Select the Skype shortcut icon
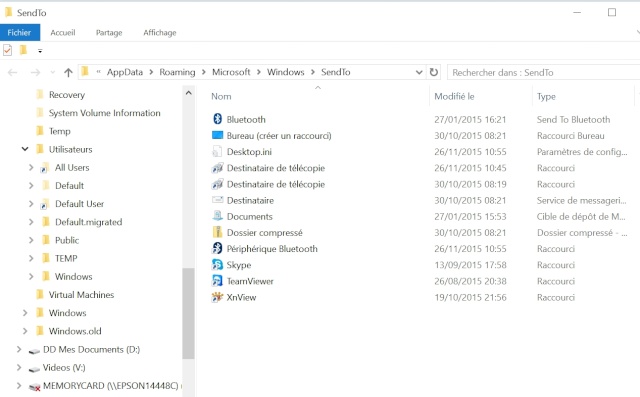The image size is (640, 397). click(218, 264)
